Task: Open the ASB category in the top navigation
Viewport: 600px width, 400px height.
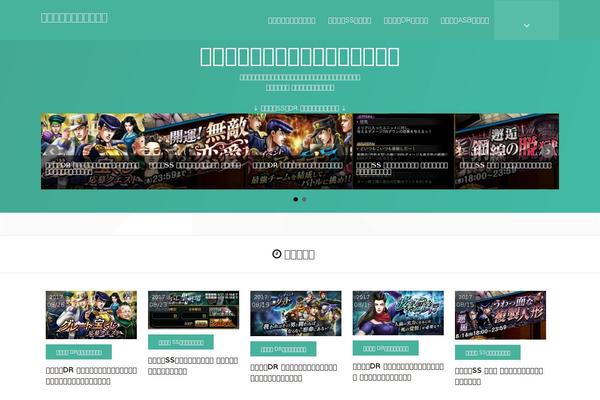Action: tap(465, 20)
